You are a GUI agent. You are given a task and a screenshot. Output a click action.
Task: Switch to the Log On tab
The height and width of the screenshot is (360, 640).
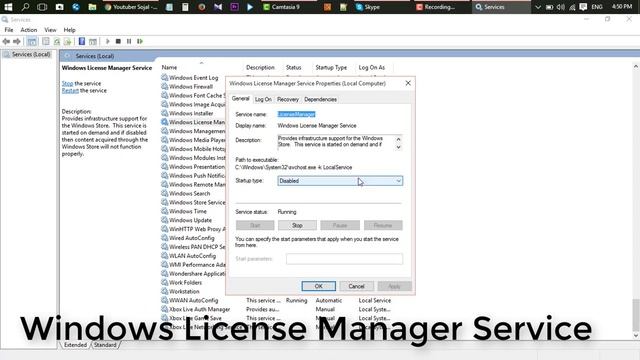tap(263, 99)
